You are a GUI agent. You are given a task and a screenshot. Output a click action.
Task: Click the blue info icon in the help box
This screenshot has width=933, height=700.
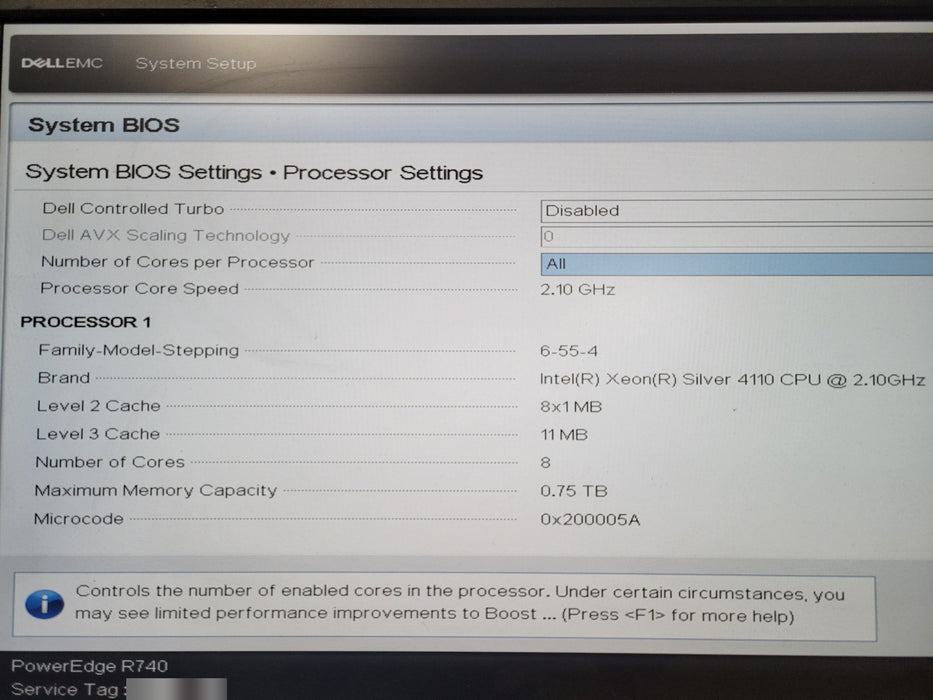(x=44, y=605)
